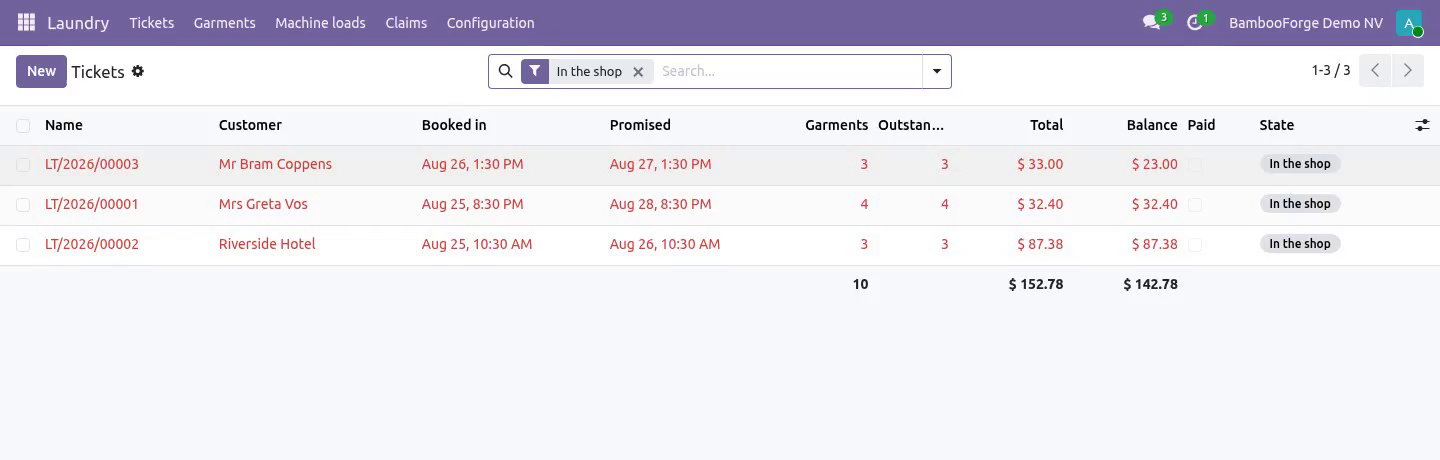Open Tickets gear actions menu

click(x=138, y=71)
